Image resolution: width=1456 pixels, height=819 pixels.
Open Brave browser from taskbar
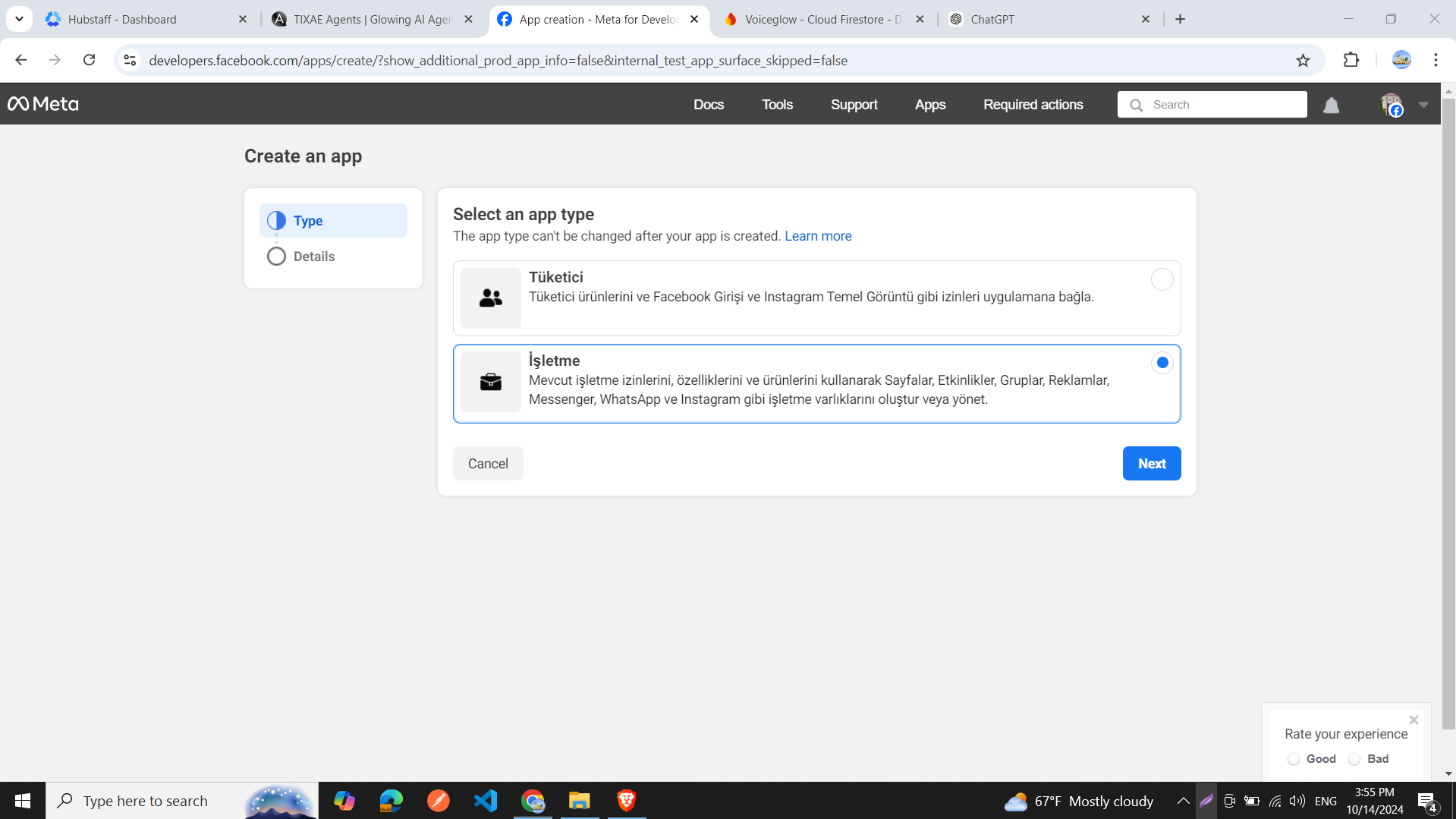(626, 800)
